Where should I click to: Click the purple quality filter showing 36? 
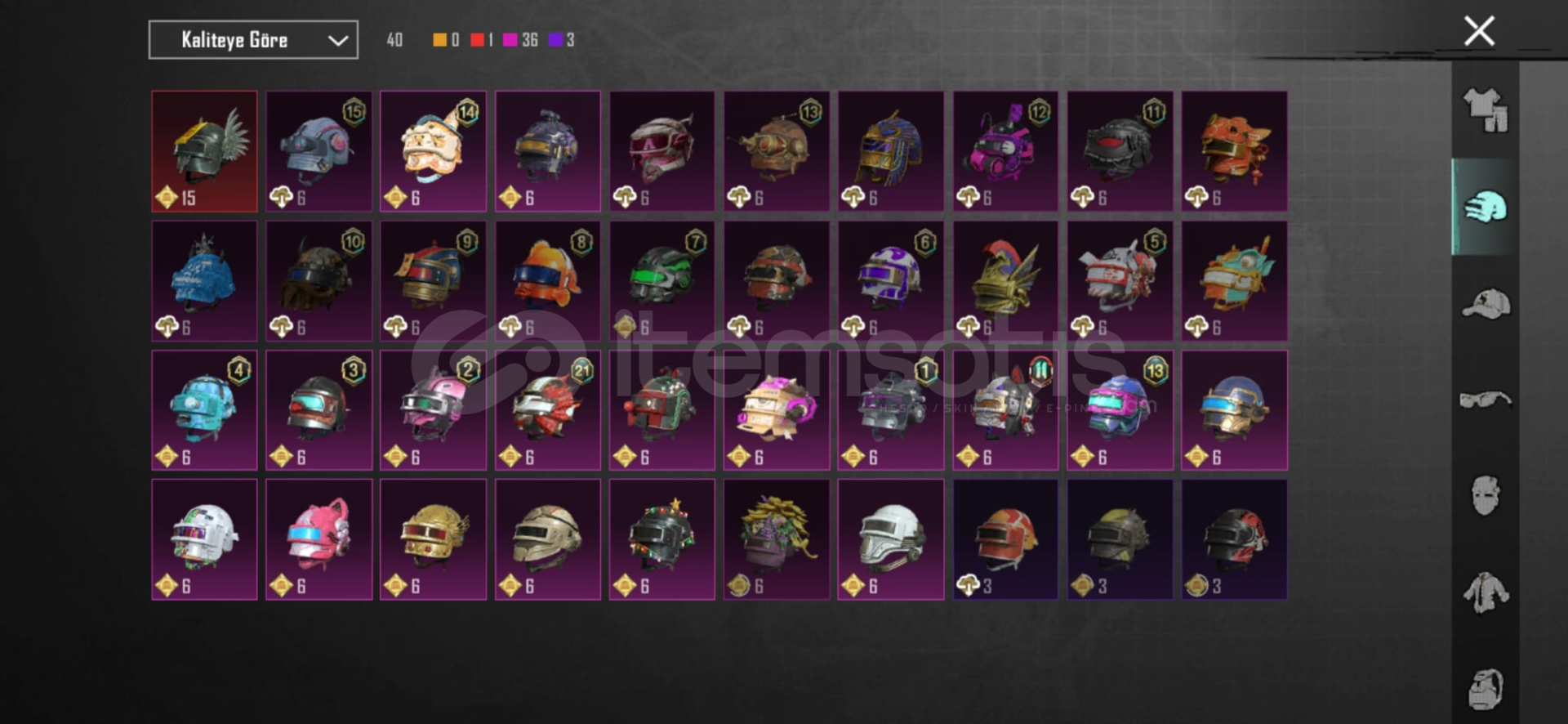tap(520, 40)
